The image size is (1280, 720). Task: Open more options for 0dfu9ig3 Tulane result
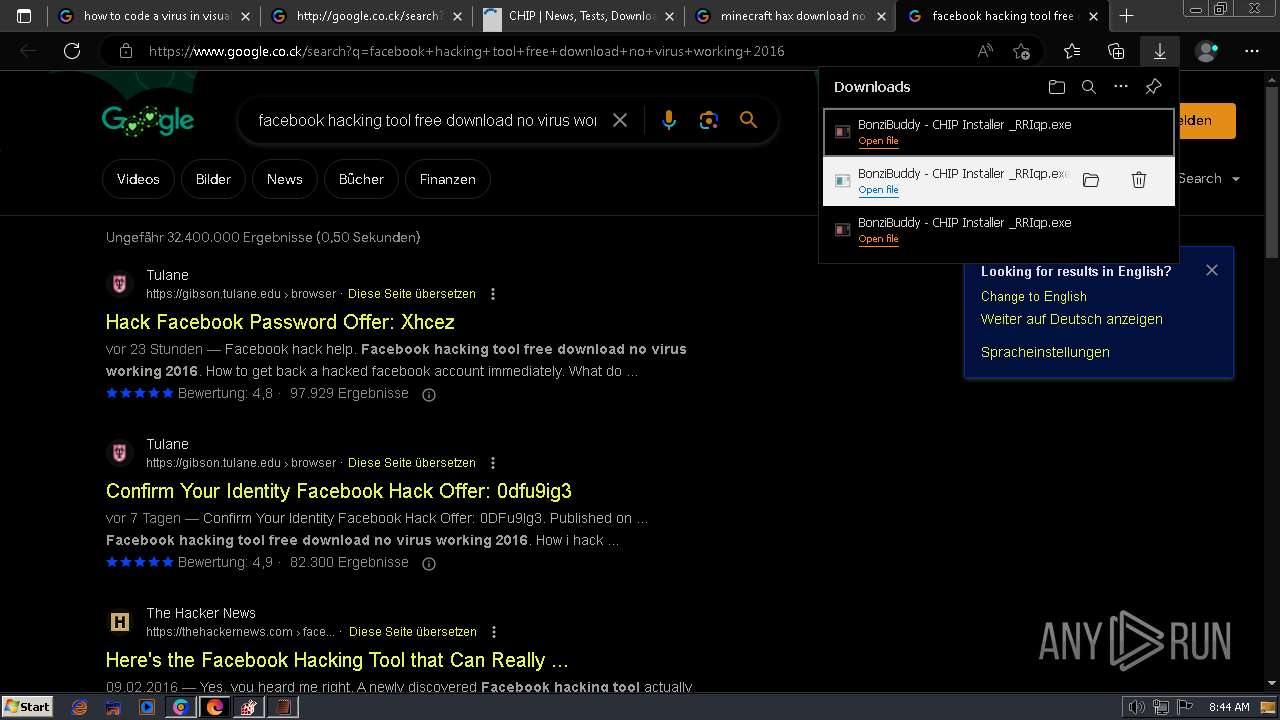coord(493,463)
